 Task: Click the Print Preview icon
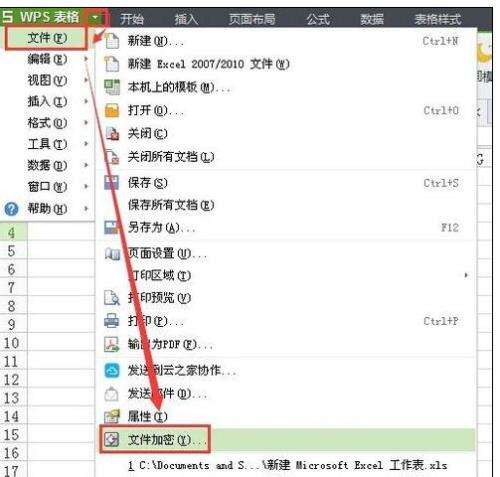coord(112,298)
